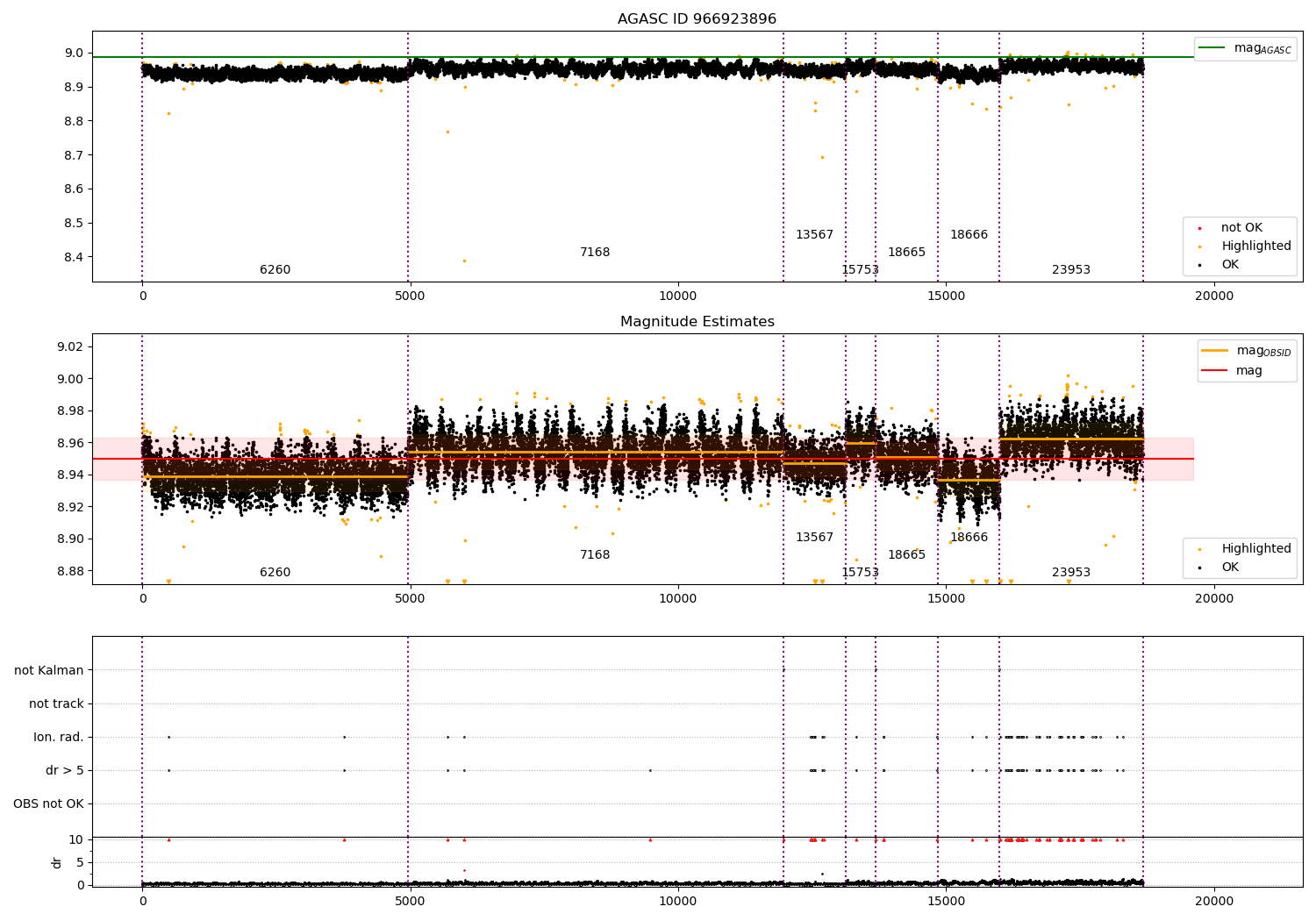The image size is (1316, 921).
Task: Click the red dot marker beside 'not OK'
Action: tap(1199, 228)
